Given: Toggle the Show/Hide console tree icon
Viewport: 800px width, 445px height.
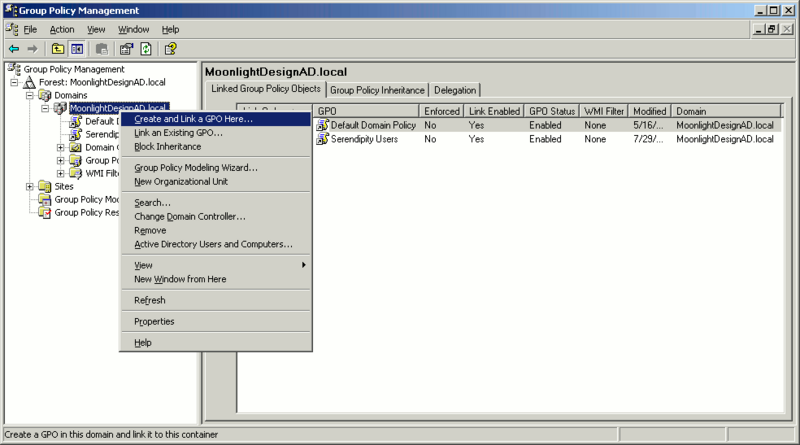Looking at the screenshot, I should click(x=77, y=49).
